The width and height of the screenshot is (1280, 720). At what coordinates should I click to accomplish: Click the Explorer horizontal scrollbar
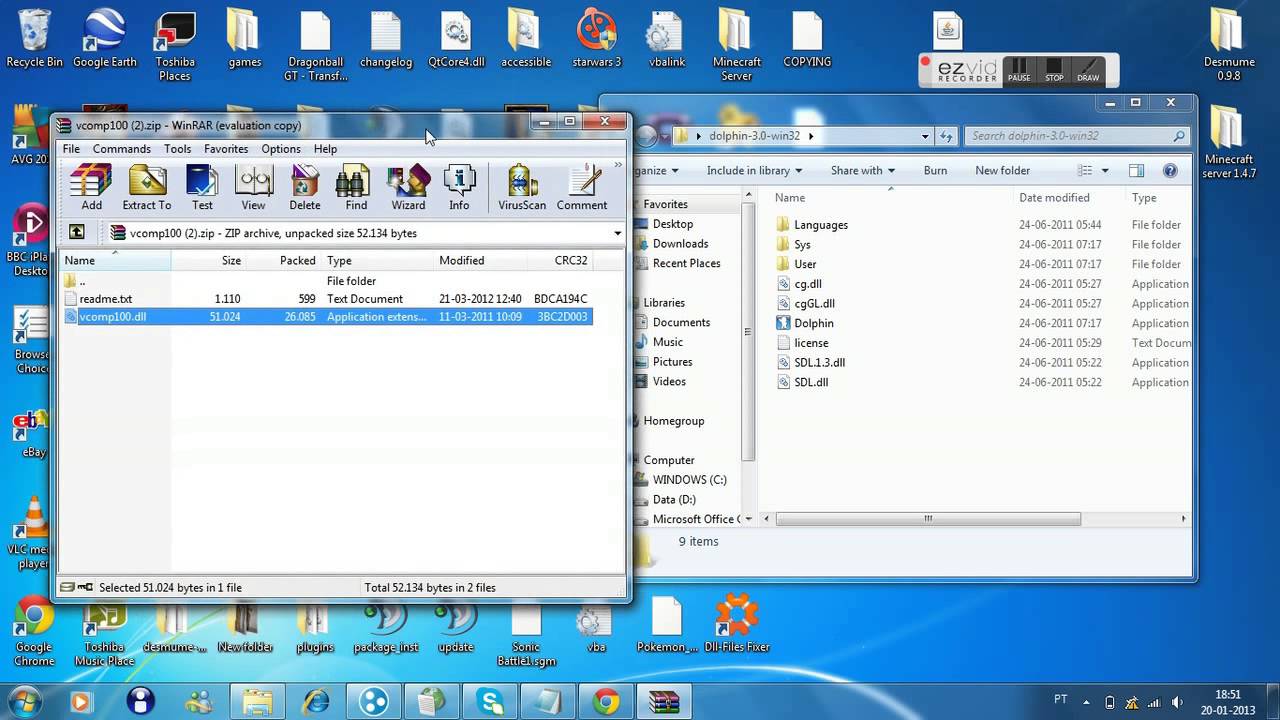927,519
